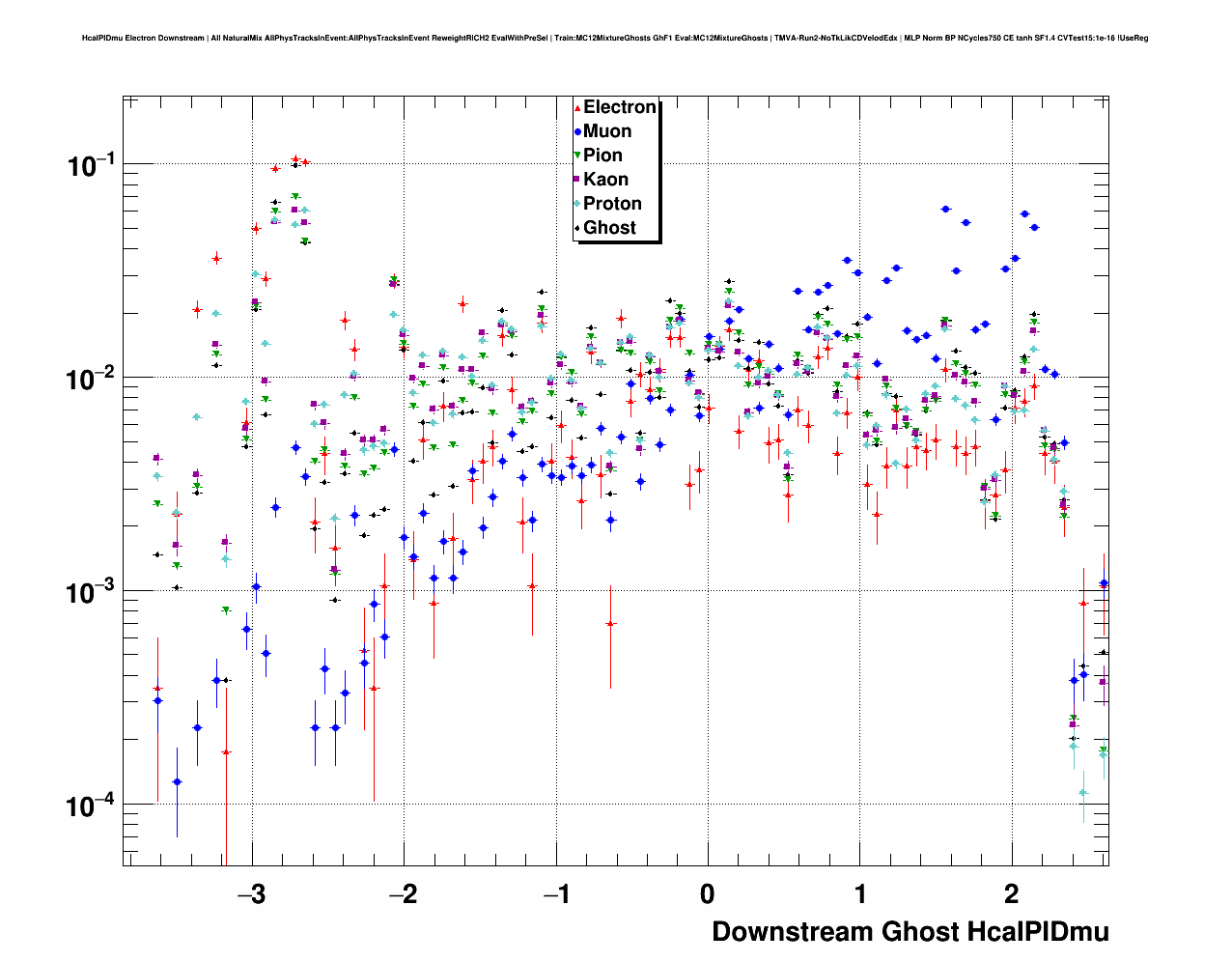The height and width of the screenshot is (962, 1232).
Task: Select the 'Kaon' legend label text
Action: click(605, 180)
